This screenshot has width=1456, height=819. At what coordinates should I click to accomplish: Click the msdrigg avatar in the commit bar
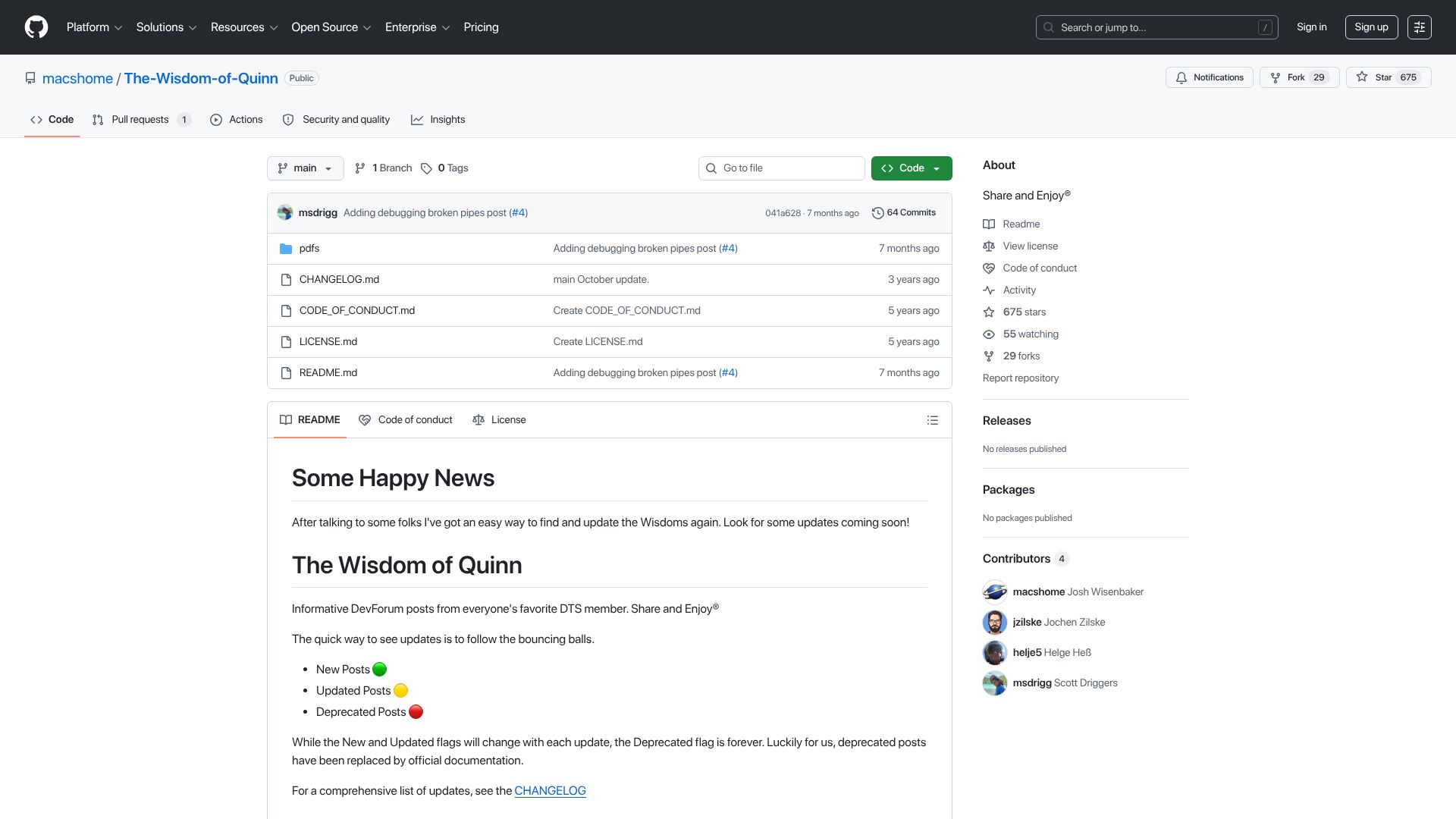pos(285,213)
